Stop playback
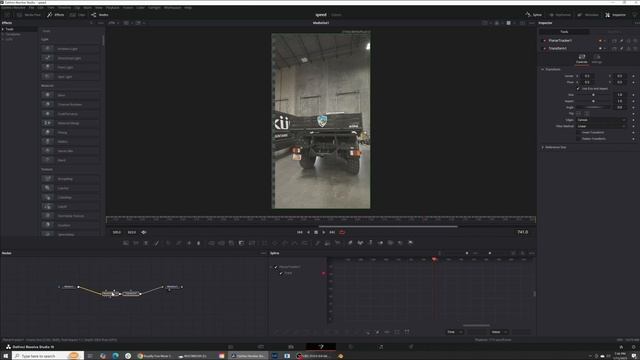640x360 pixels. click(316, 232)
